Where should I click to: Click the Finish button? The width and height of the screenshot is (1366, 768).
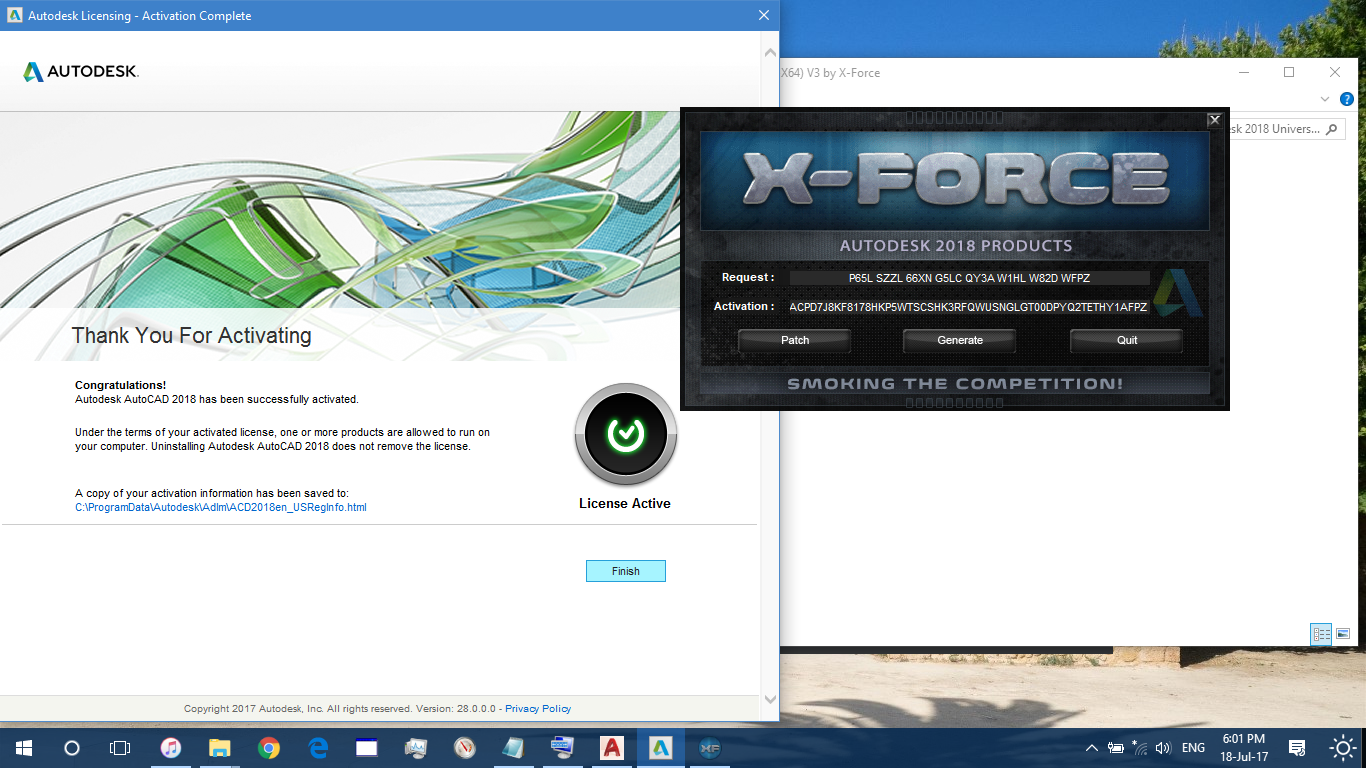point(625,571)
